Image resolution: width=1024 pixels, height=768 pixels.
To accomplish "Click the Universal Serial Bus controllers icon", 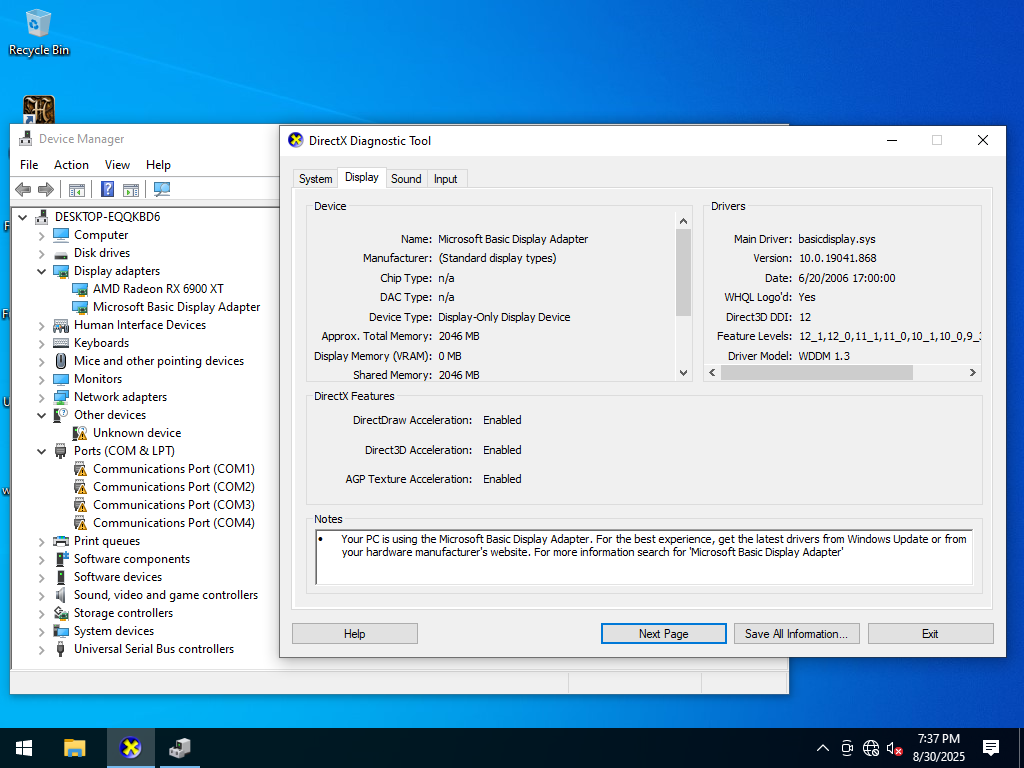I will (x=61, y=649).
